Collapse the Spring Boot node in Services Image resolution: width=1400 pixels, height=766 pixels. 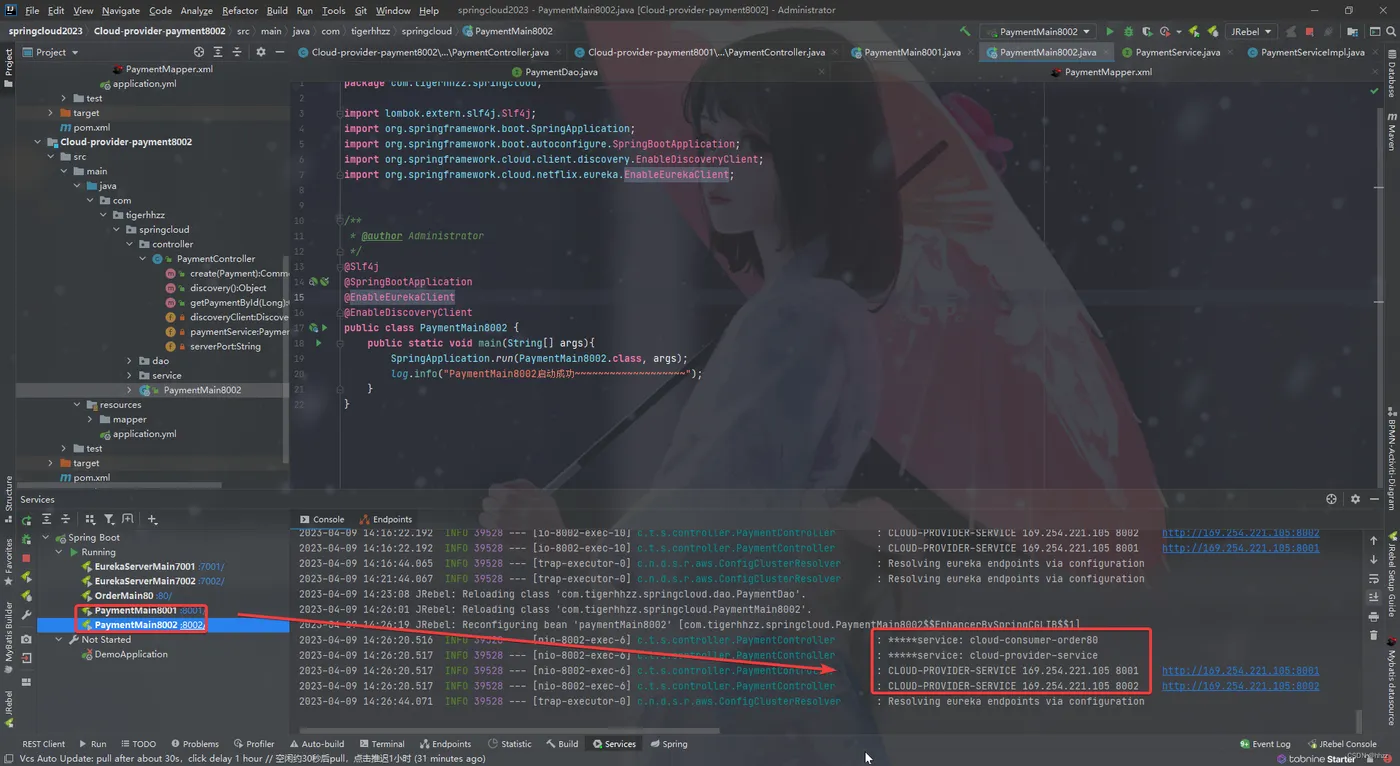(x=46, y=538)
